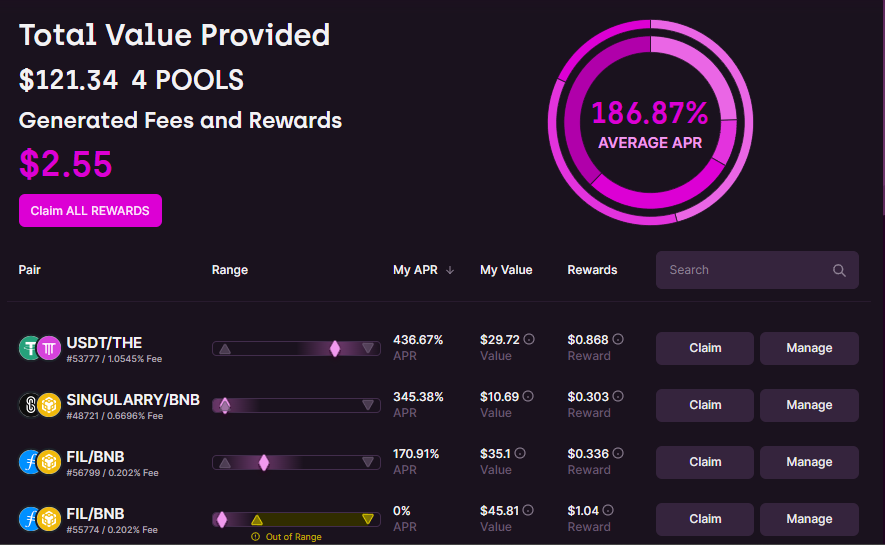
Task: Open info icon next to $0.303 reward
Action: tap(618, 396)
